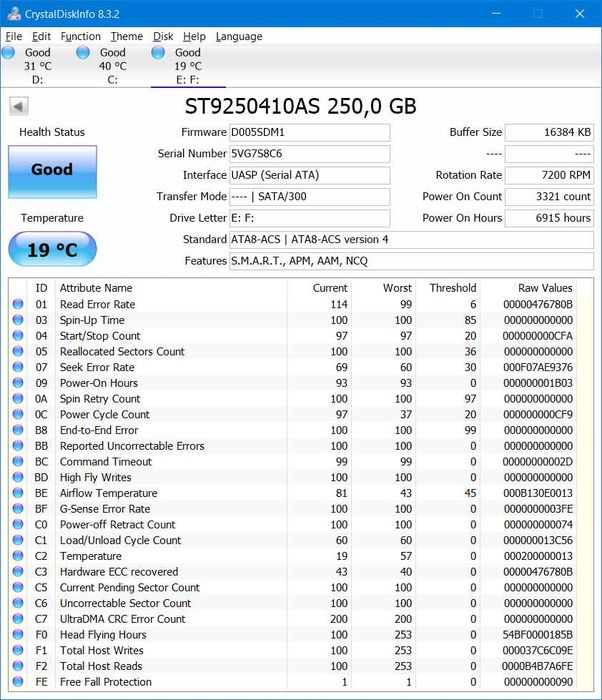This screenshot has width=602, height=700.
Task: Open the Disk menu
Action: pos(163,36)
